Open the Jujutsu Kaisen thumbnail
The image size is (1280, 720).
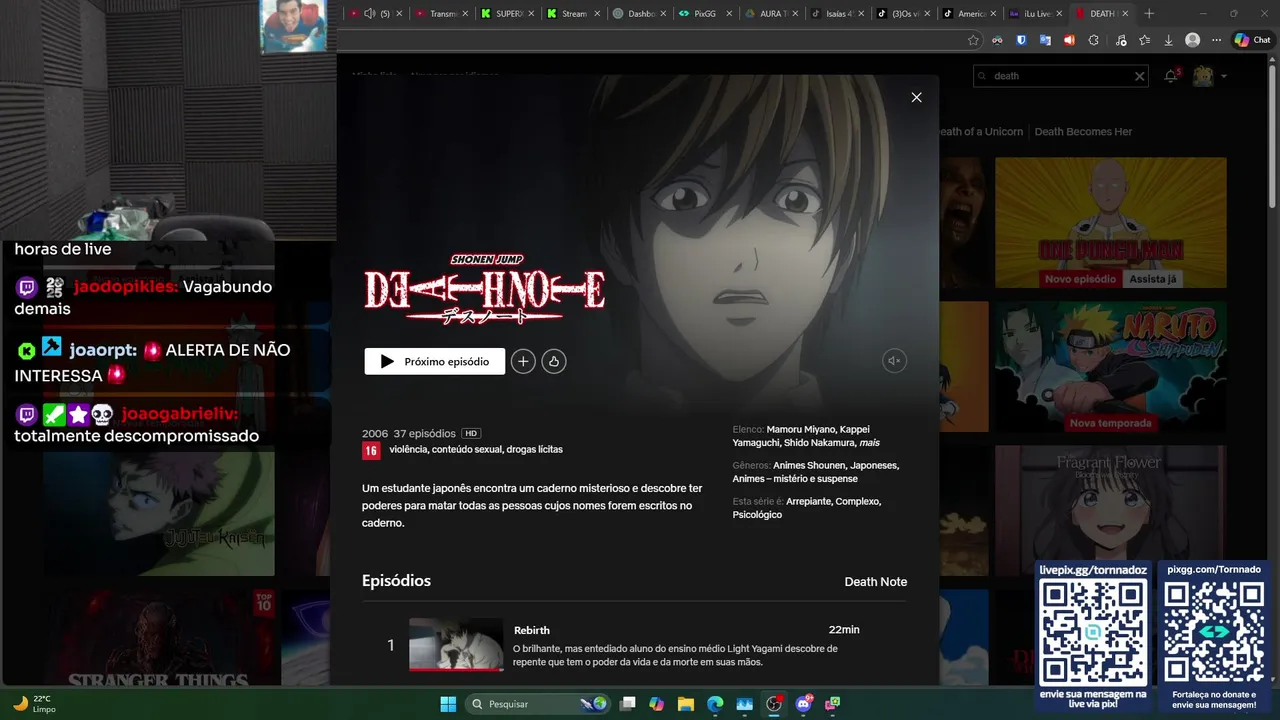pos(158,511)
